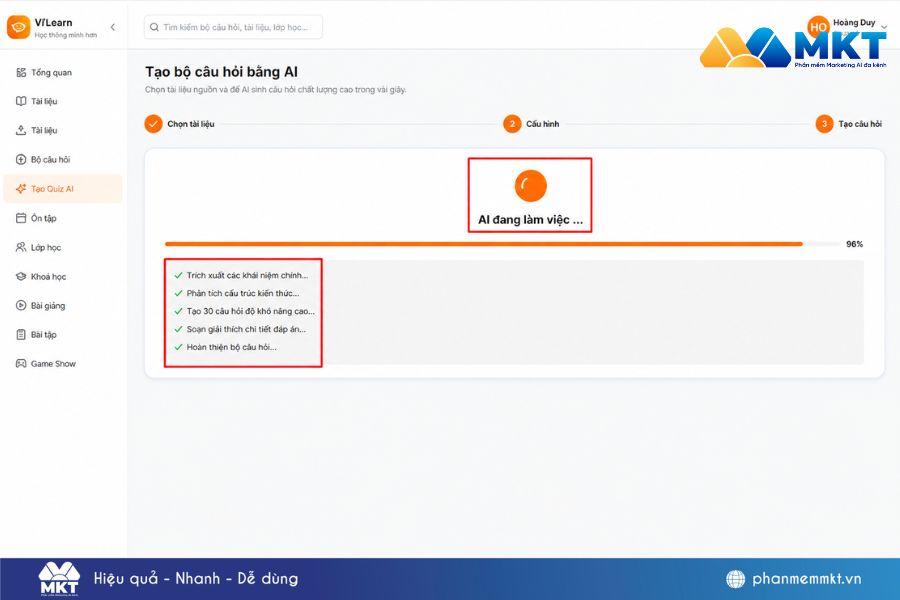The height and width of the screenshot is (600, 900).
Task: Click checkmark beside Soạn giải thích
Action: tap(179, 330)
